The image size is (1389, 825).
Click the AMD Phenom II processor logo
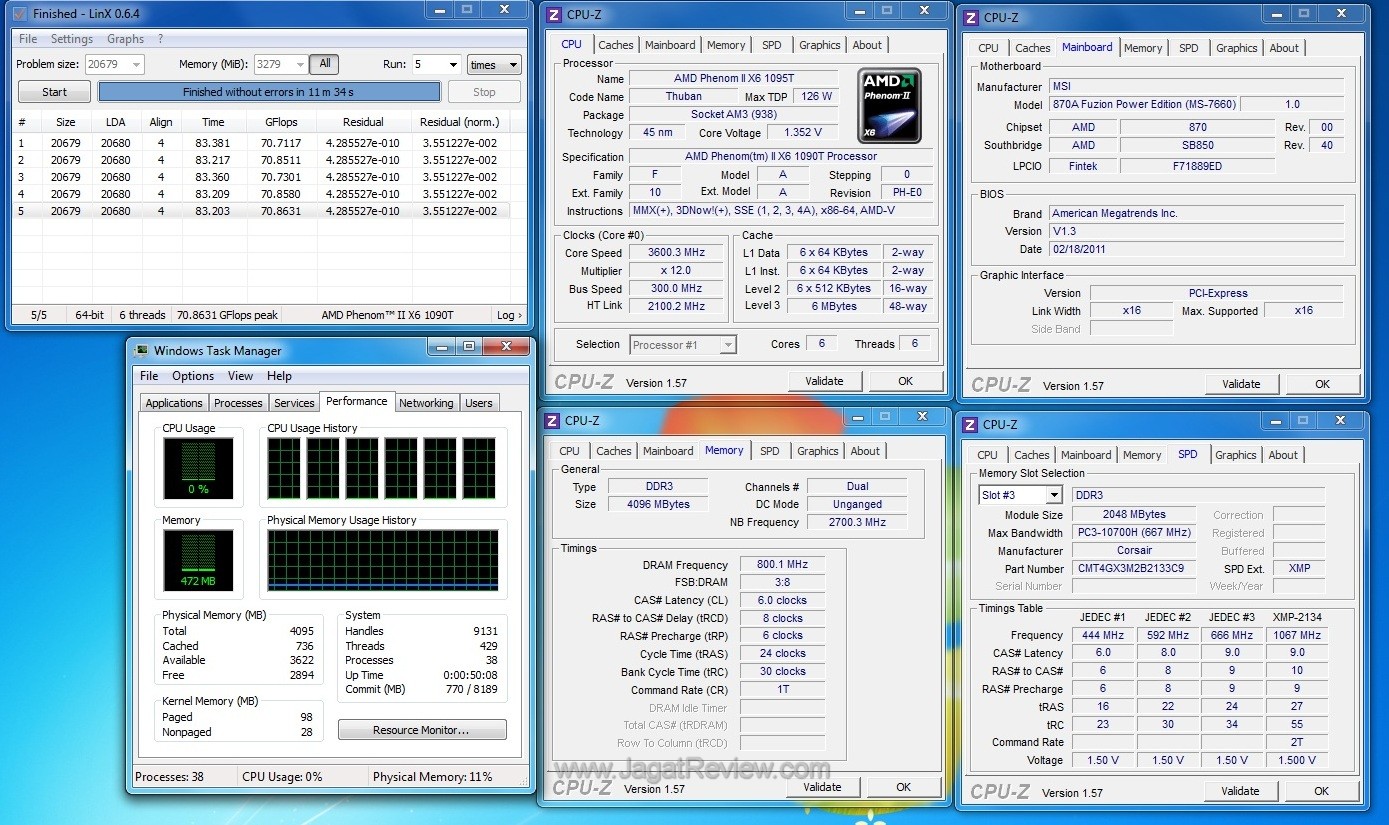click(889, 105)
